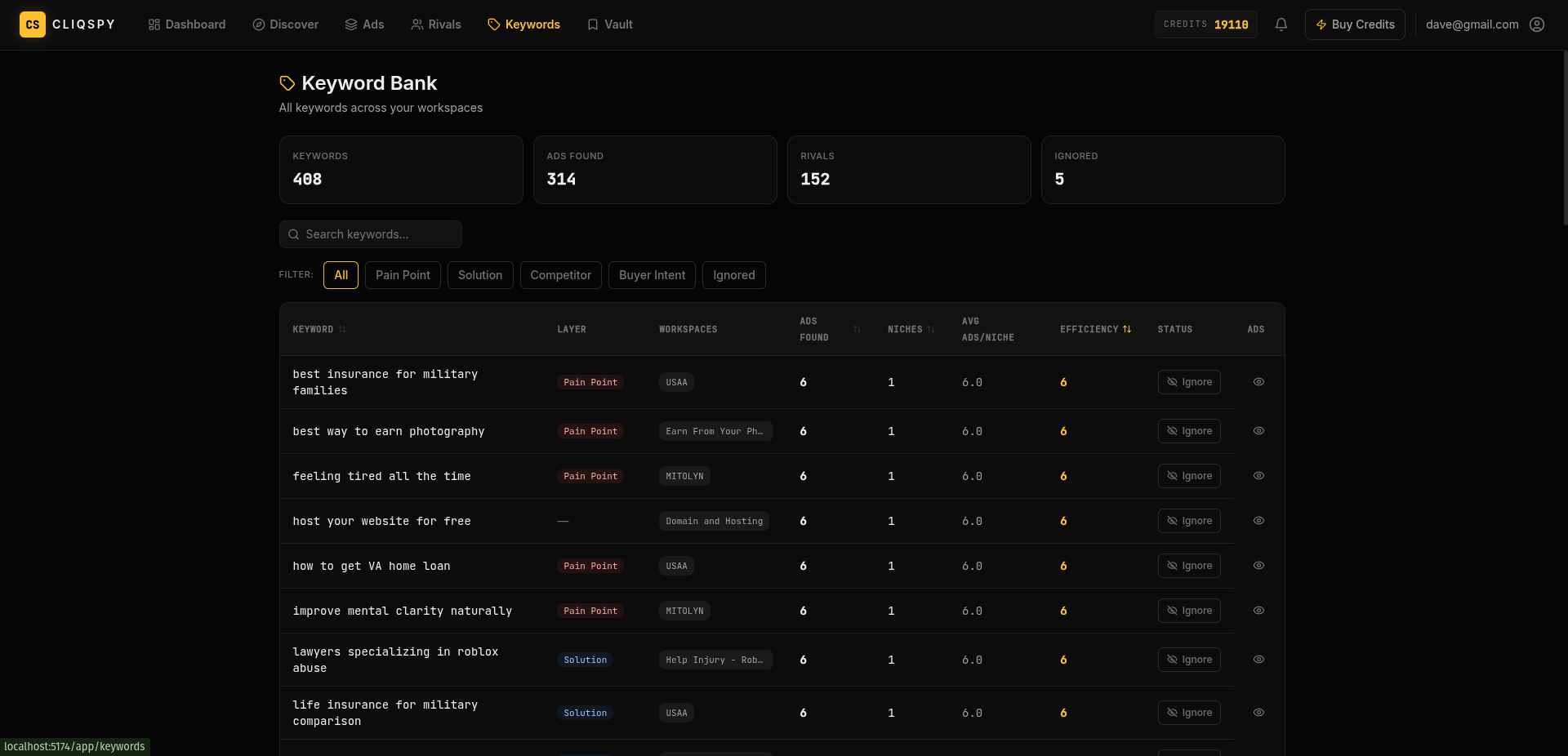The image size is (1568, 756).
Task: Click the notification bell icon
Action: coord(1281,24)
